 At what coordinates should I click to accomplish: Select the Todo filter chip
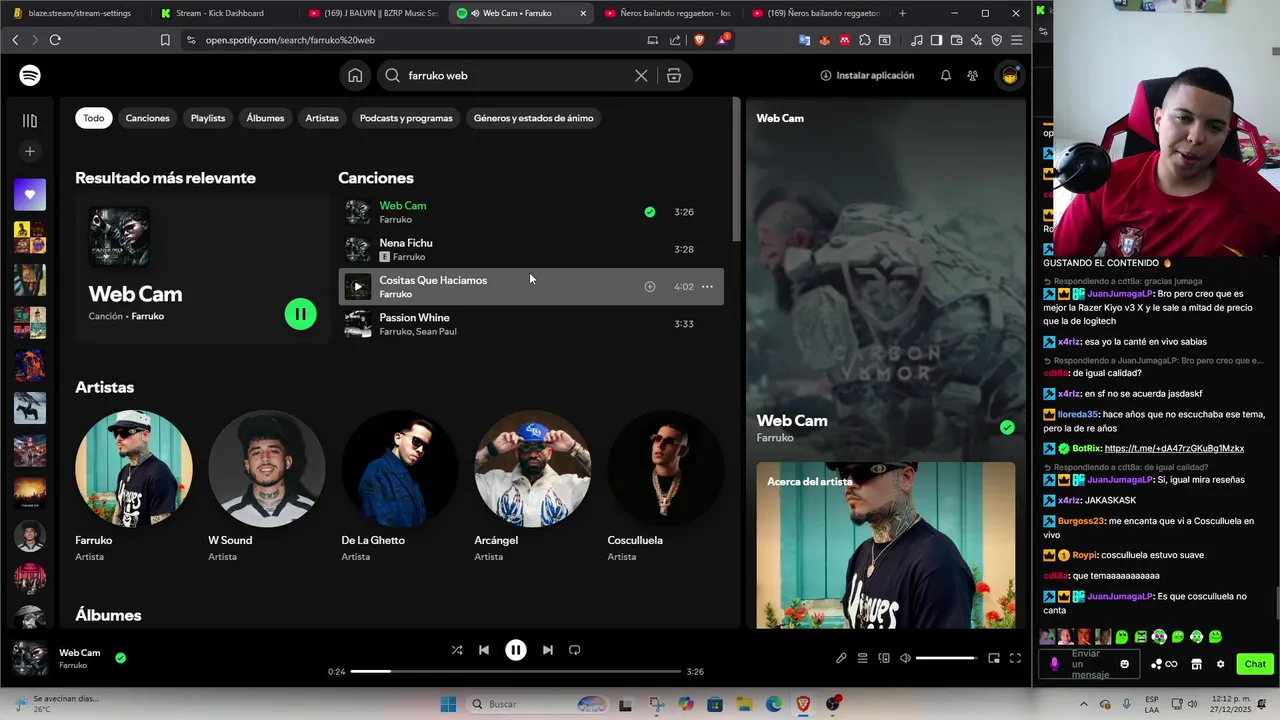[x=94, y=118]
